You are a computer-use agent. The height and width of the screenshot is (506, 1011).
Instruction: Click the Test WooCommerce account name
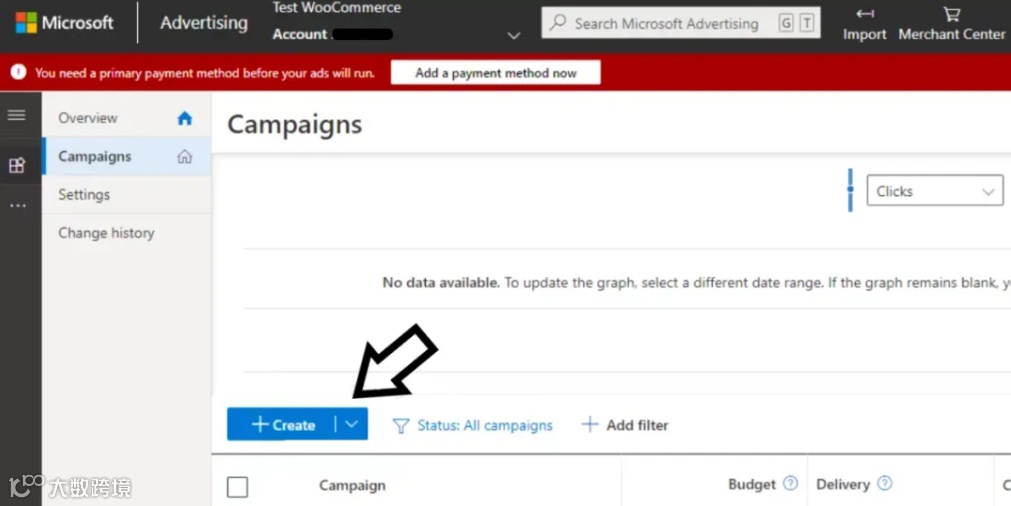pyautogui.click(x=337, y=8)
